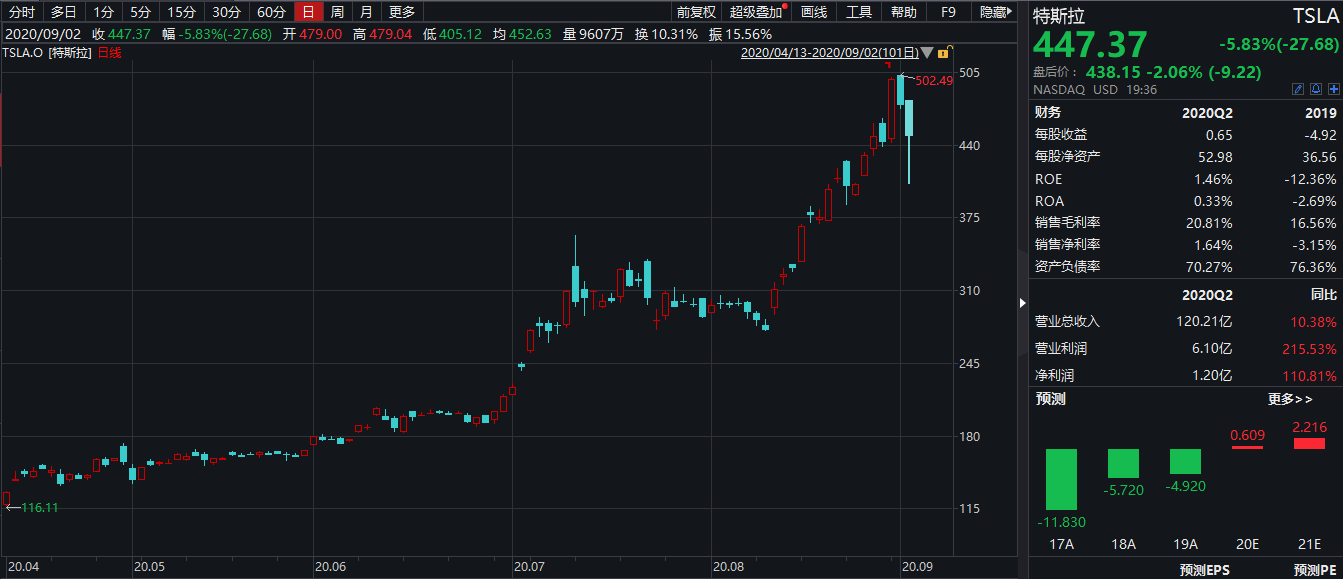Click the 17A bar showing -11.830
The width and height of the screenshot is (1343, 579).
point(1061,479)
